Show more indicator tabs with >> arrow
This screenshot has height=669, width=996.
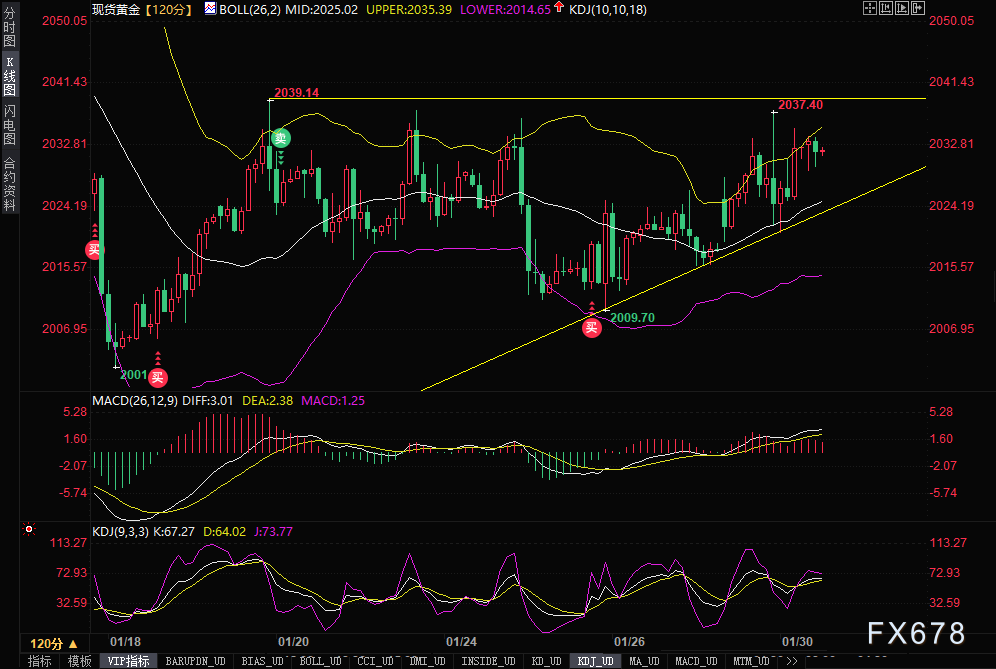point(791,661)
